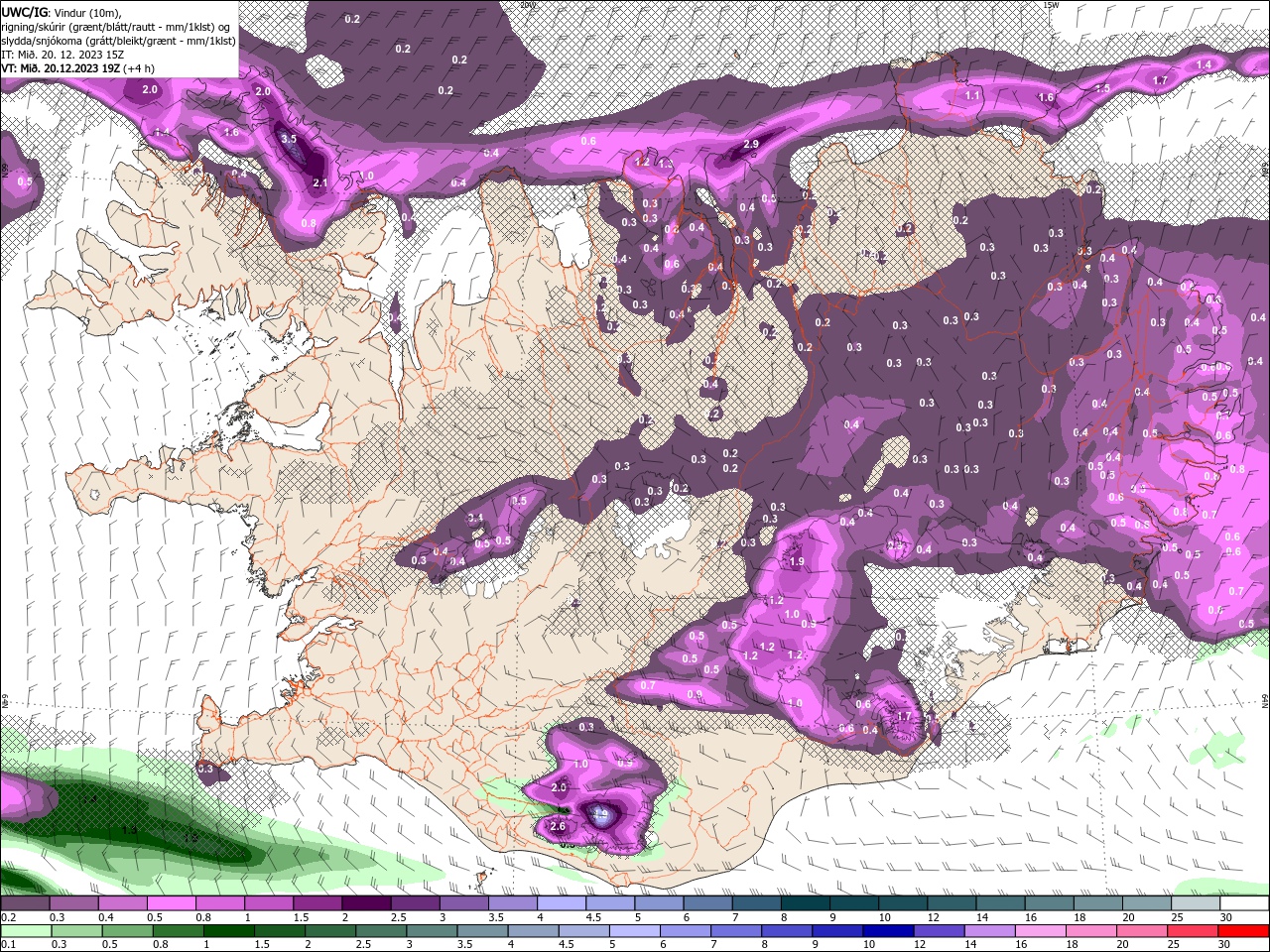Click the 1.9 precipitation value on the map
1270x952 pixels.
797,562
